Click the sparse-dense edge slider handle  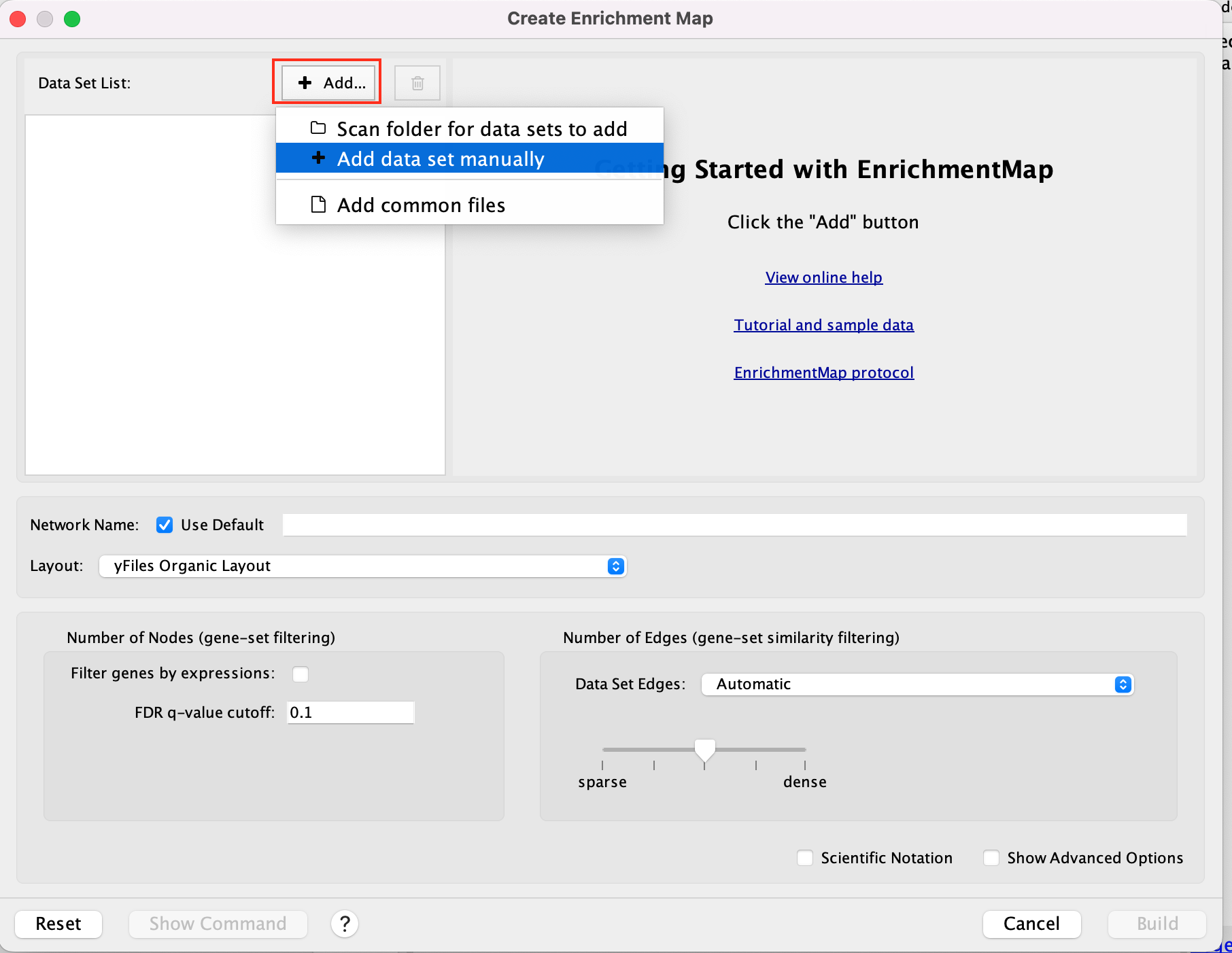(x=705, y=750)
